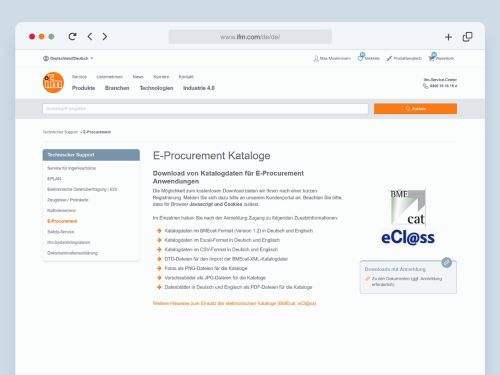The width and height of the screenshot is (500, 375).
Task: Open the Technologien main navigation
Action: (156, 88)
